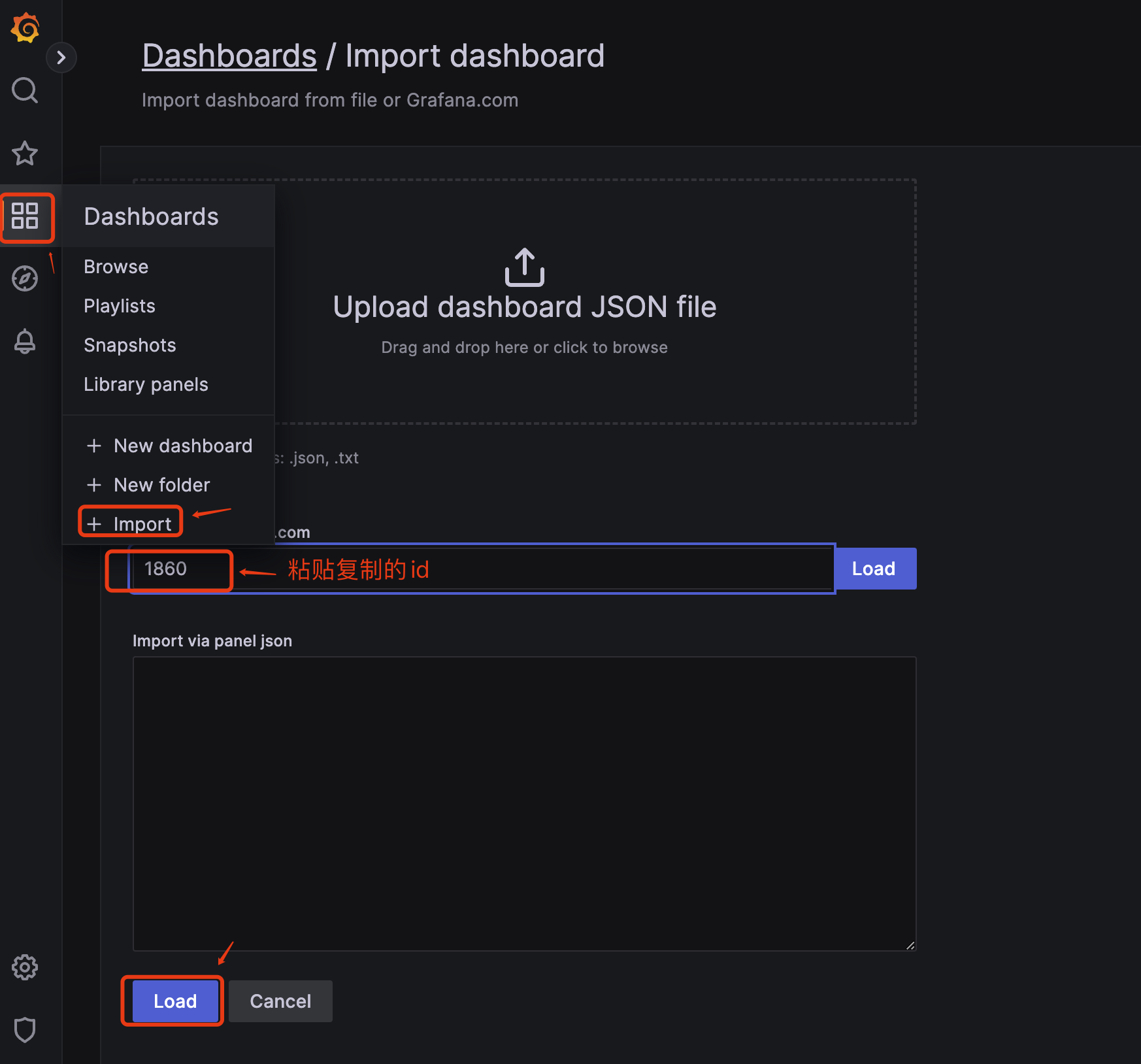
Task: Click the 'Import via panel json' label
Action: [212, 641]
